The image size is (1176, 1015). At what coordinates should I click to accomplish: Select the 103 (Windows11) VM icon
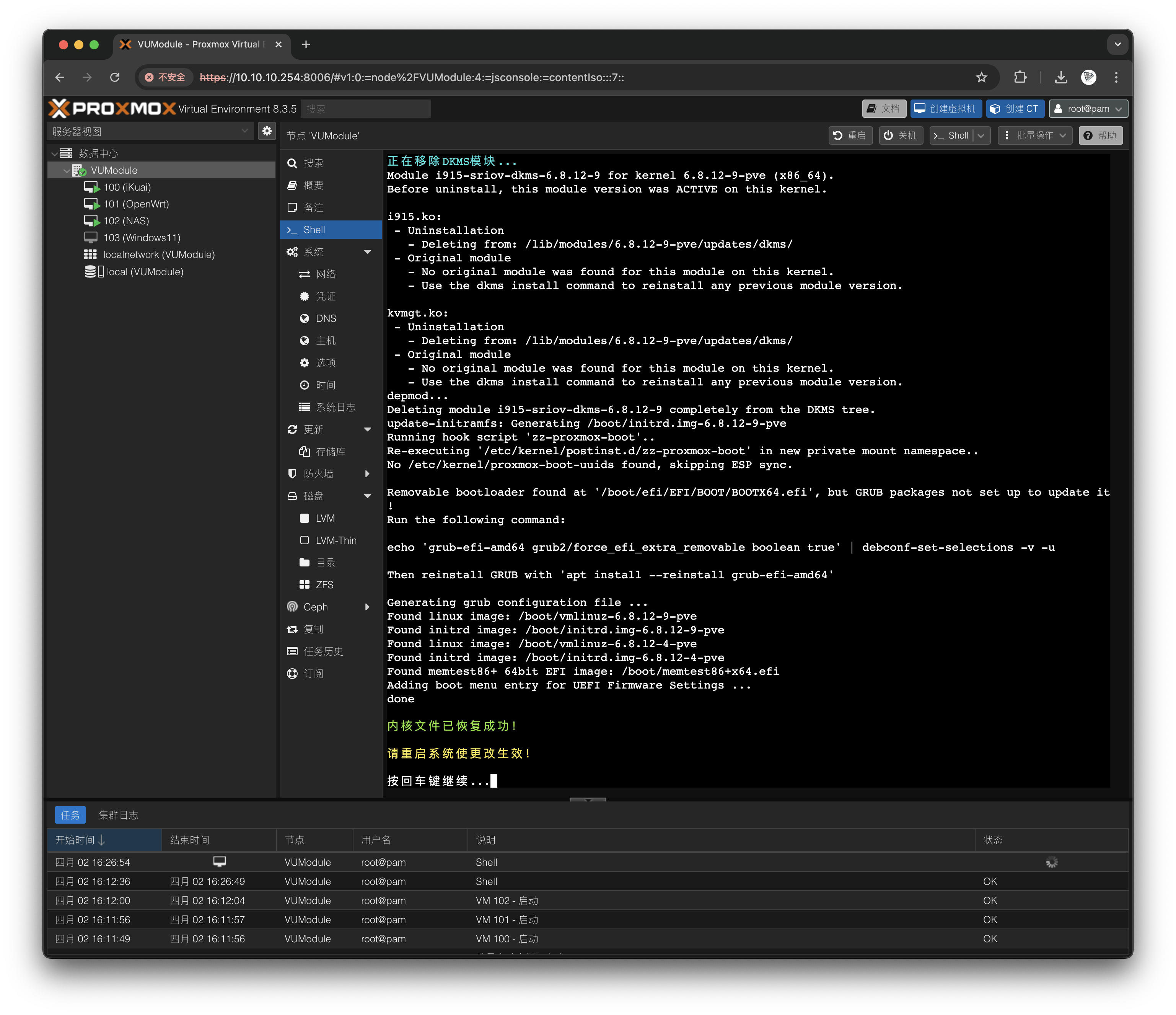click(x=91, y=237)
